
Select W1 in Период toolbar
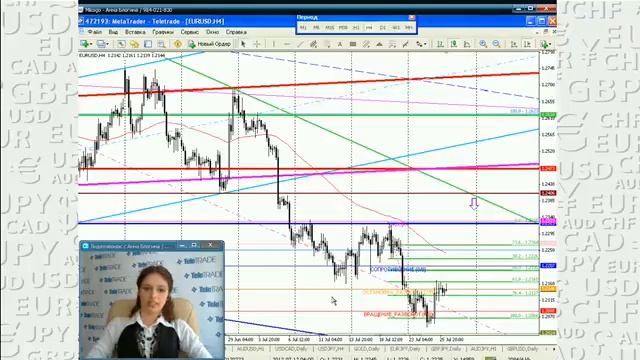[396, 27]
